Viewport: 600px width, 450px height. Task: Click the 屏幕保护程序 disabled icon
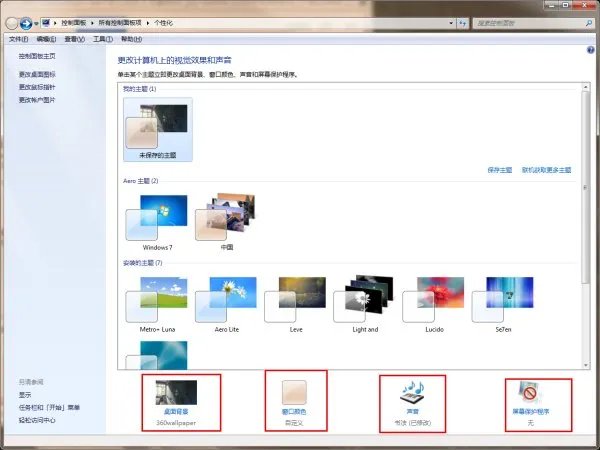[x=530, y=393]
